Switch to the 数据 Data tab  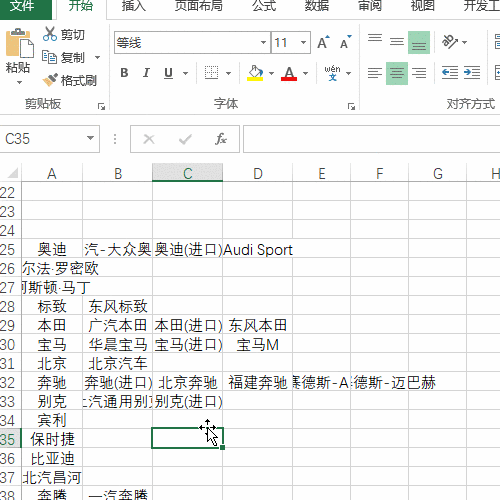(x=317, y=6)
